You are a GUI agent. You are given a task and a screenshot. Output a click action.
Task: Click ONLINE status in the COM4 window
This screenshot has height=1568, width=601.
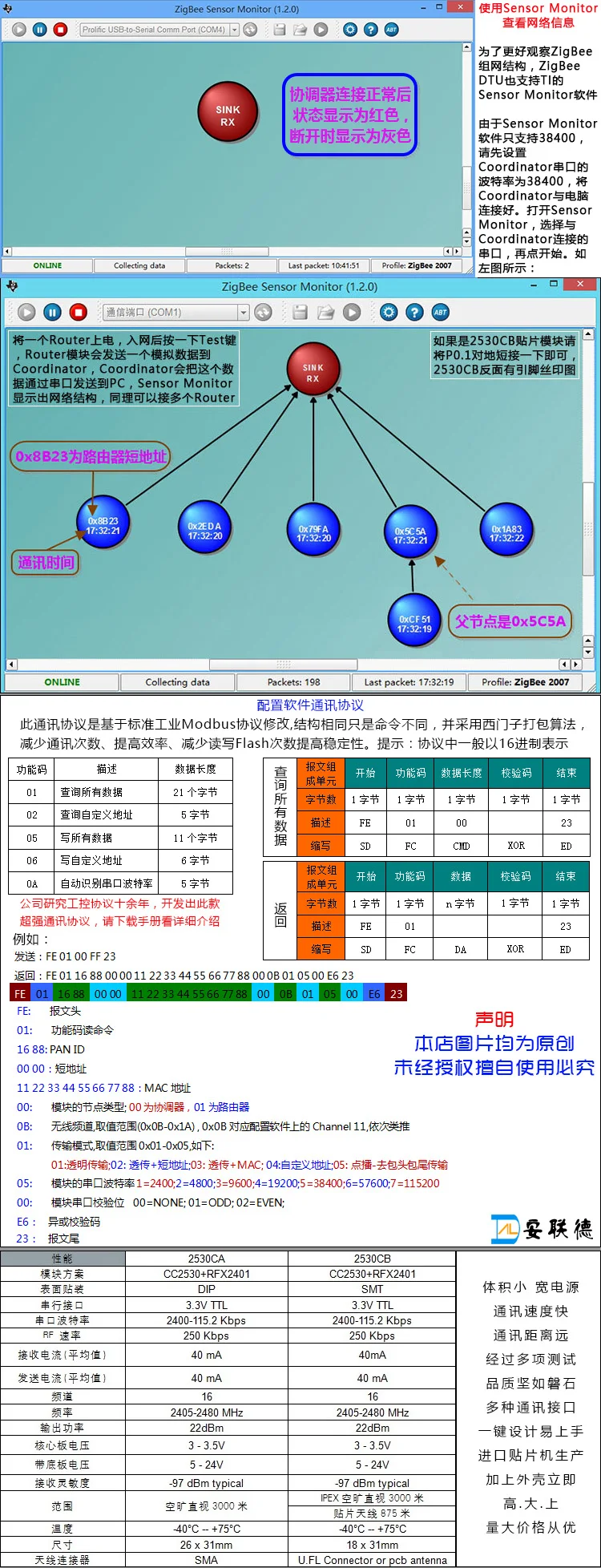[47, 265]
